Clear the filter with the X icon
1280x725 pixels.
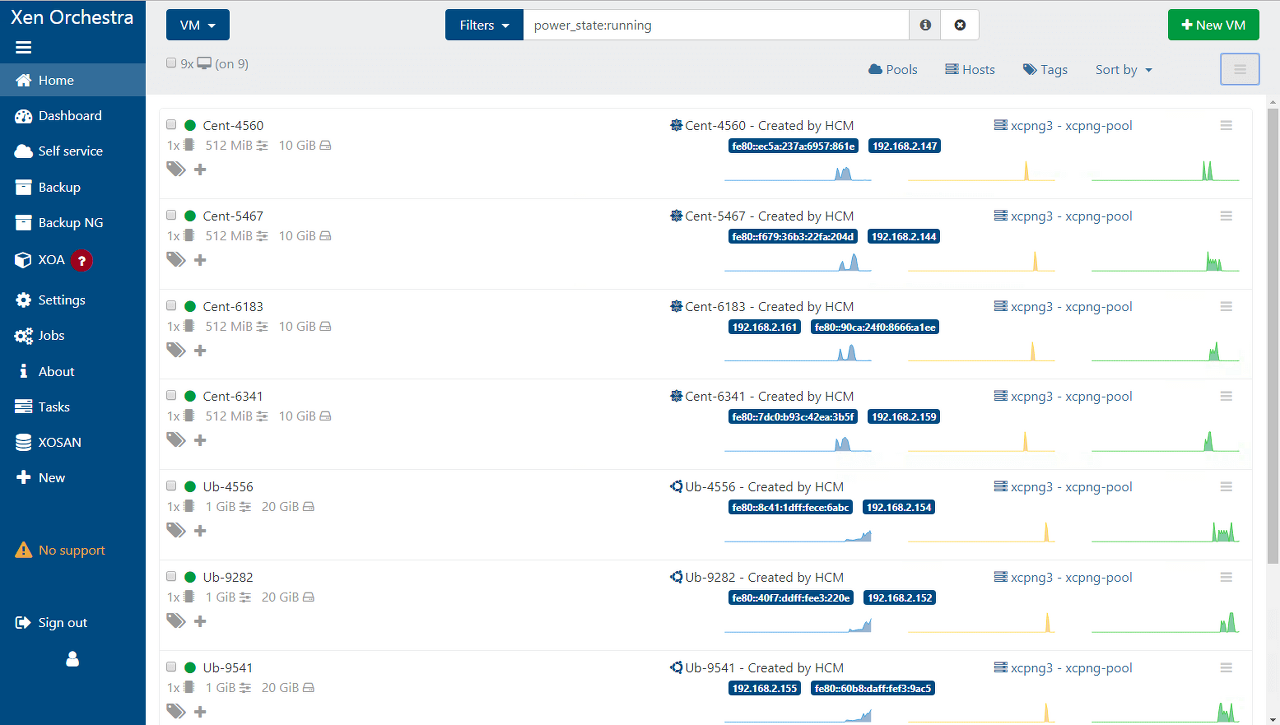[960, 25]
